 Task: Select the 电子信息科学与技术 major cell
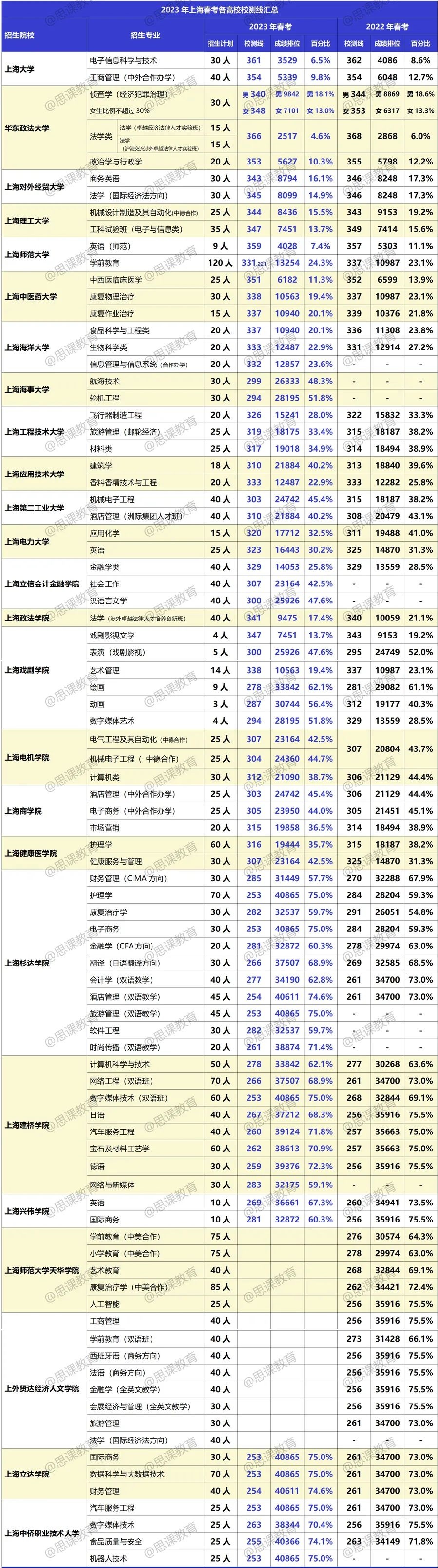(123, 60)
